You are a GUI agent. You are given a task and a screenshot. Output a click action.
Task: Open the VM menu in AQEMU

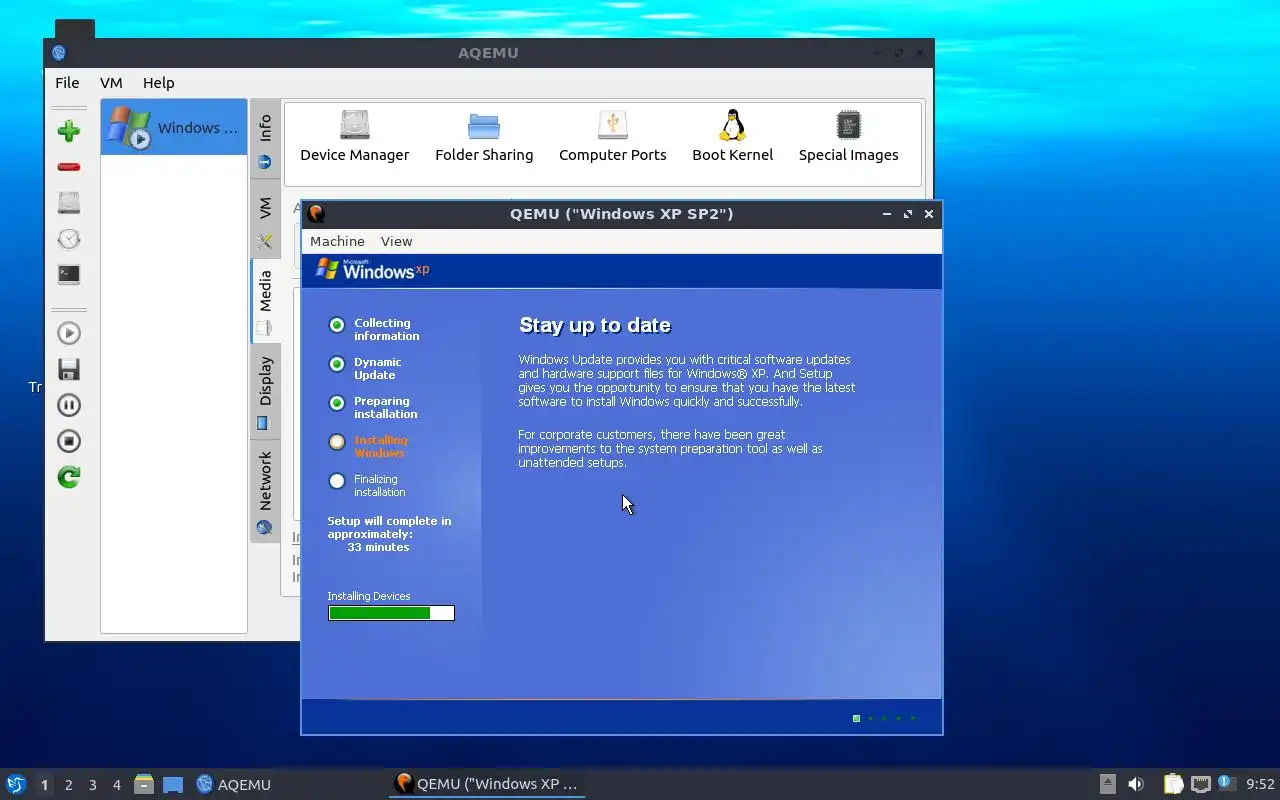tap(111, 83)
